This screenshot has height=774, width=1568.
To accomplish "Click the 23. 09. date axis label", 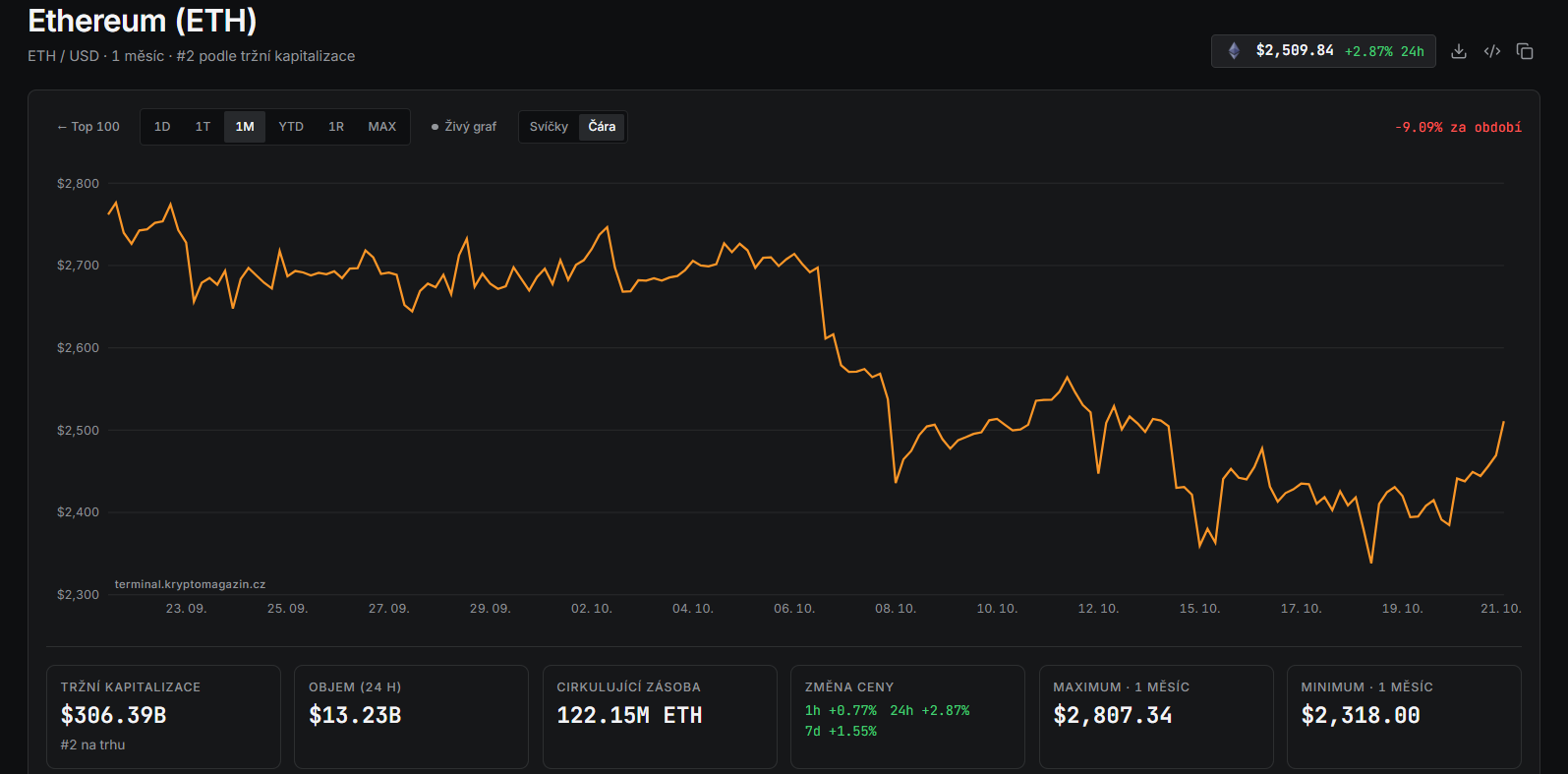I will coord(186,609).
